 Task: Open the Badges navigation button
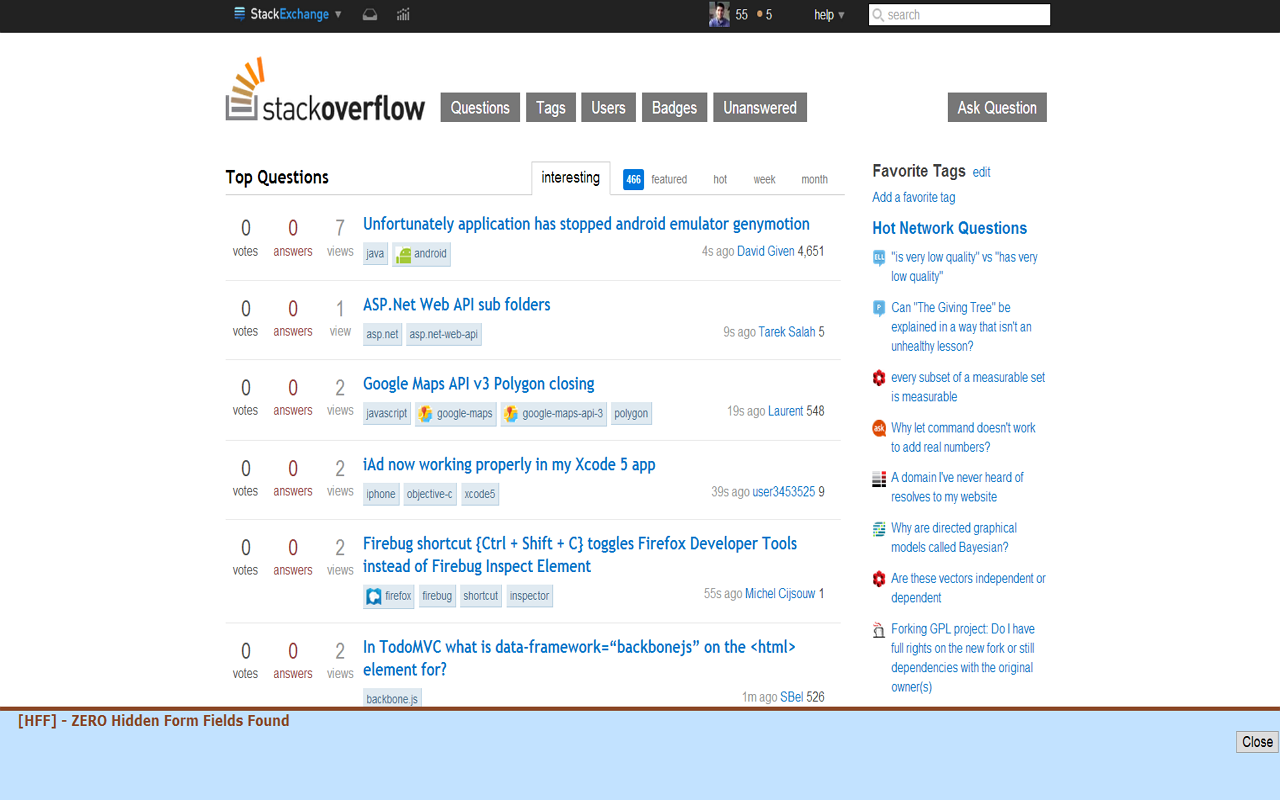pos(675,108)
